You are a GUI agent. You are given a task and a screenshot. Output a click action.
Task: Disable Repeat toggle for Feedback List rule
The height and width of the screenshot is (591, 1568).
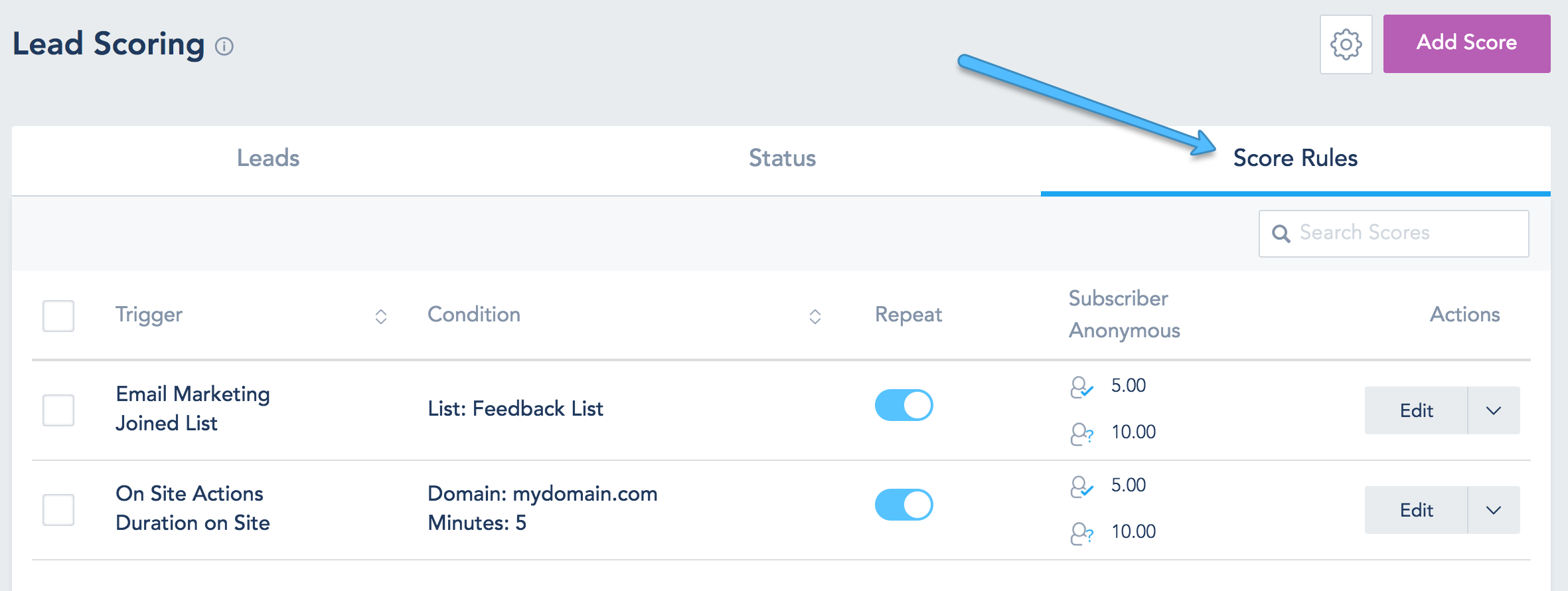[x=903, y=405]
